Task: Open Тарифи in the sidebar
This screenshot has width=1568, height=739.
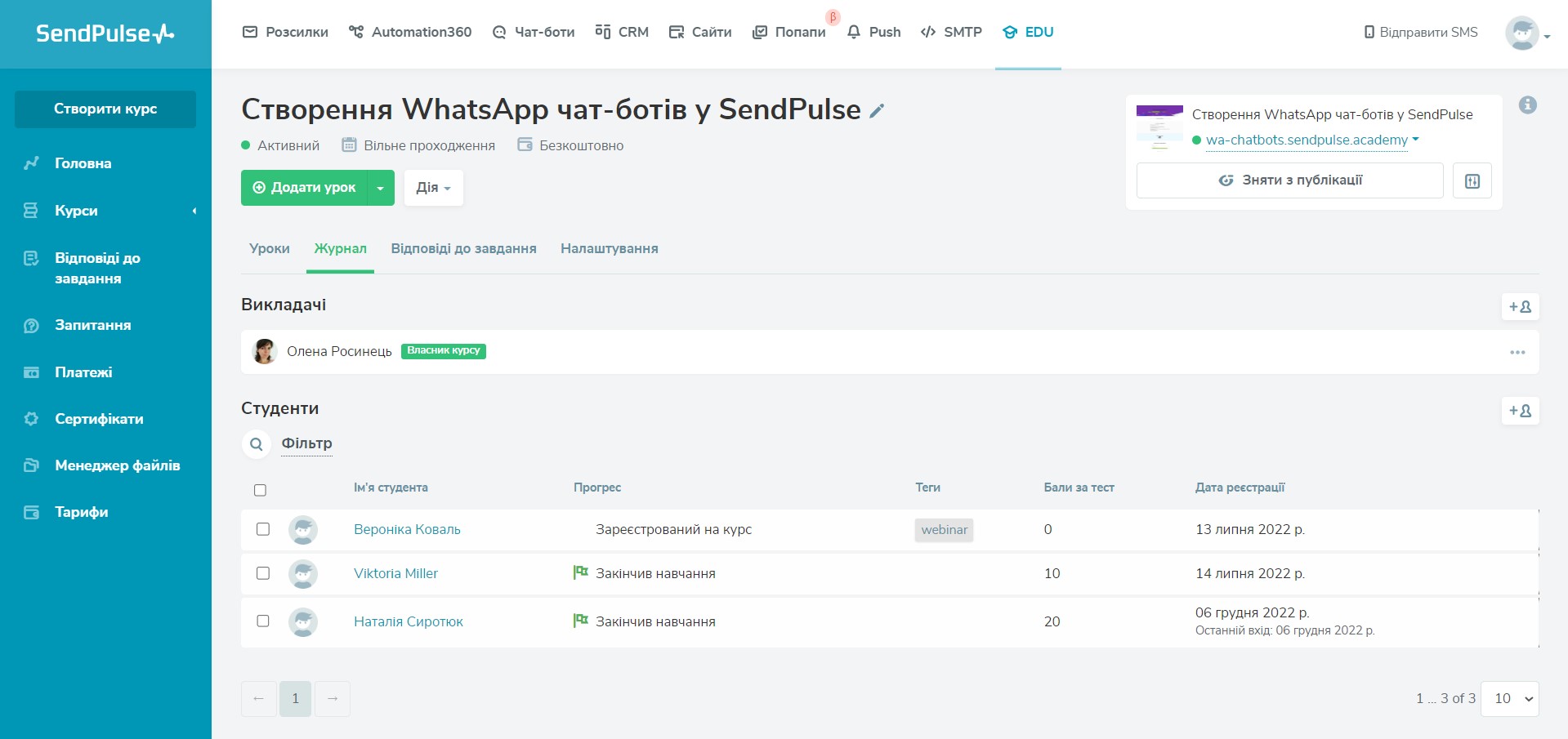Action: click(81, 512)
